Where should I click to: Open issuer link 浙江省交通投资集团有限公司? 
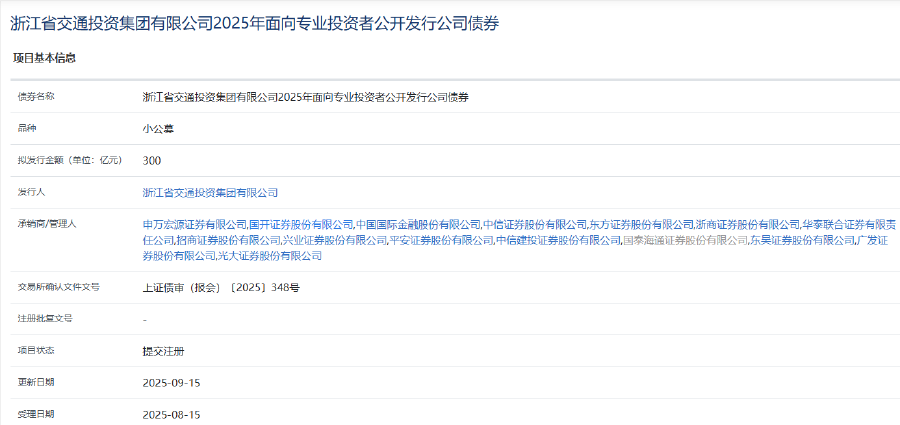(210, 193)
